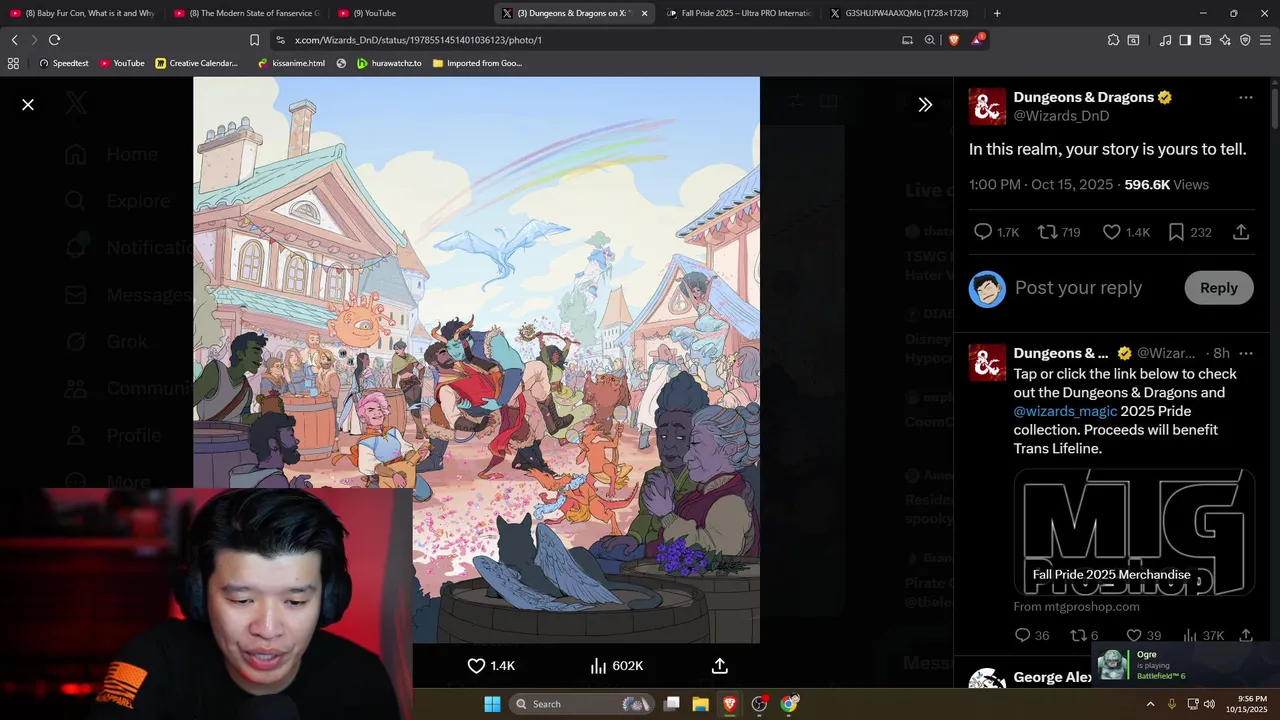Close the photo viewer with the X icon
1280x720 pixels.
28,104
